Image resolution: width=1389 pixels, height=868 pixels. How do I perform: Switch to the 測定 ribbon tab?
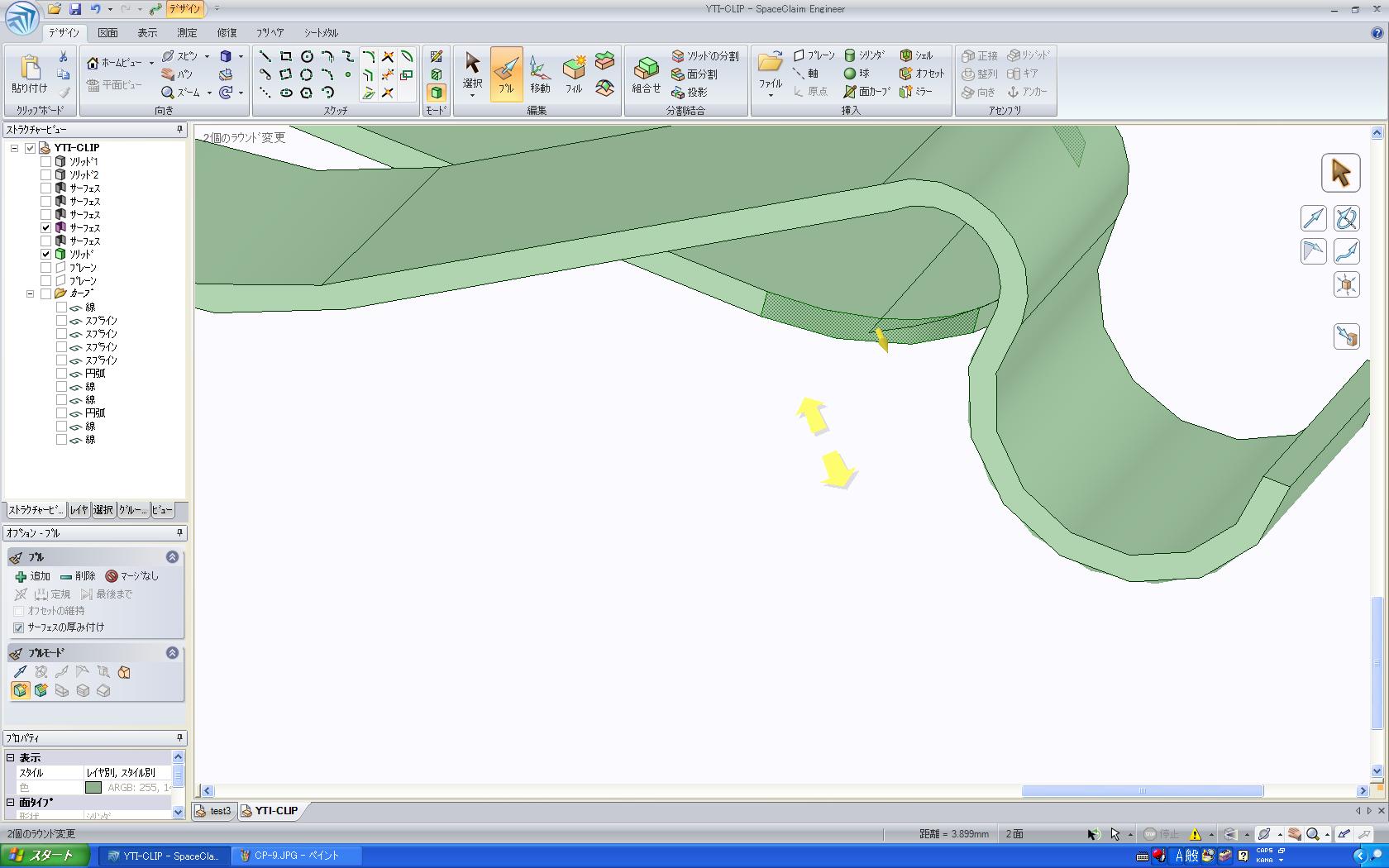[187, 33]
